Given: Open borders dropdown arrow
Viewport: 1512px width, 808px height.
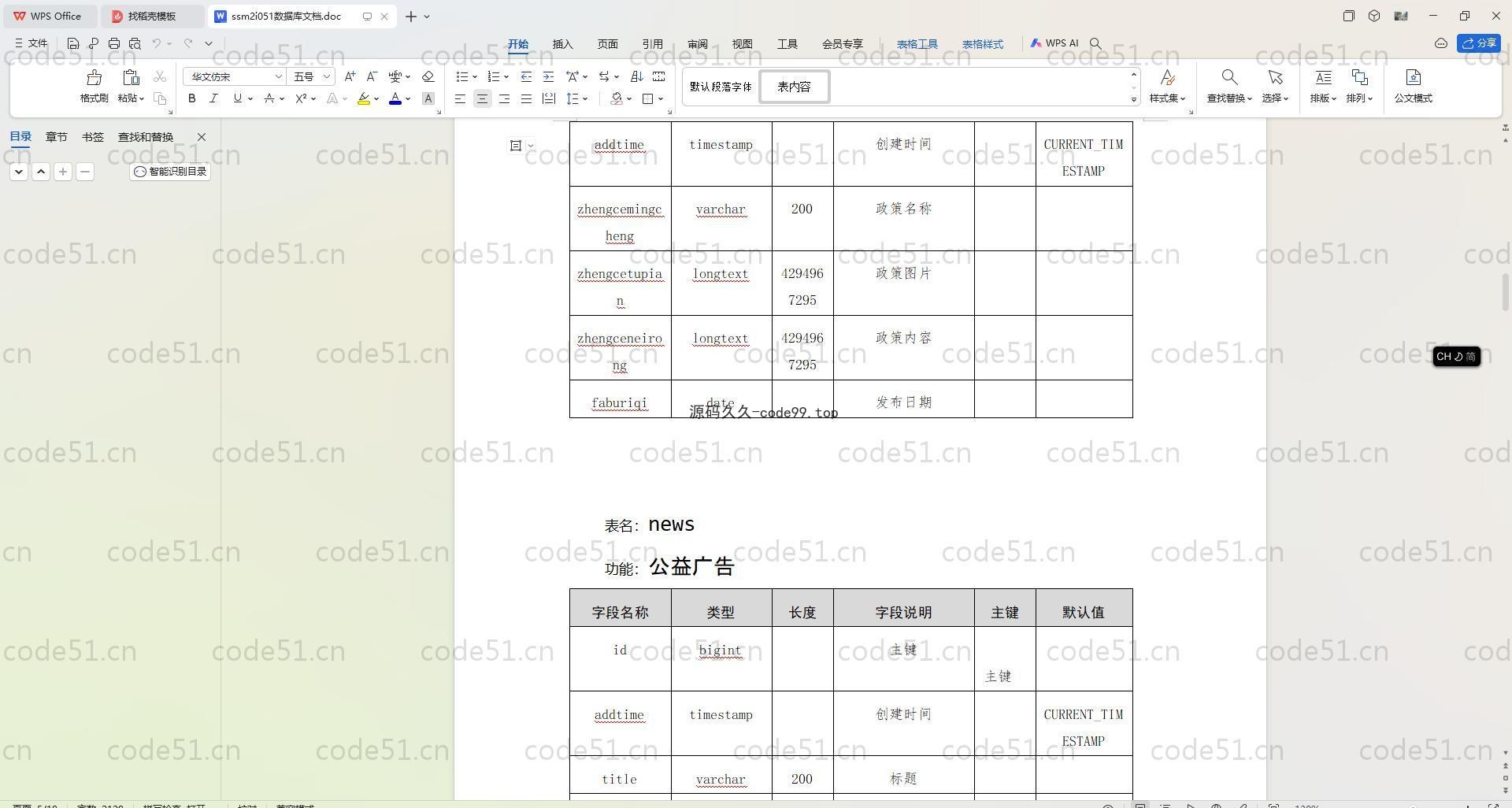Looking at the screenshot, I should pyautogui.click(x=661, y=98).
